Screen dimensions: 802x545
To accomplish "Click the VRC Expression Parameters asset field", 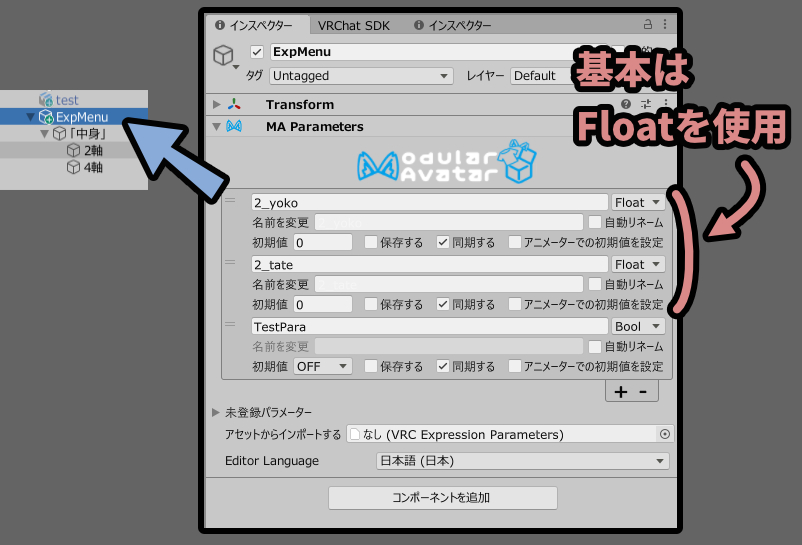I will 510,434.
